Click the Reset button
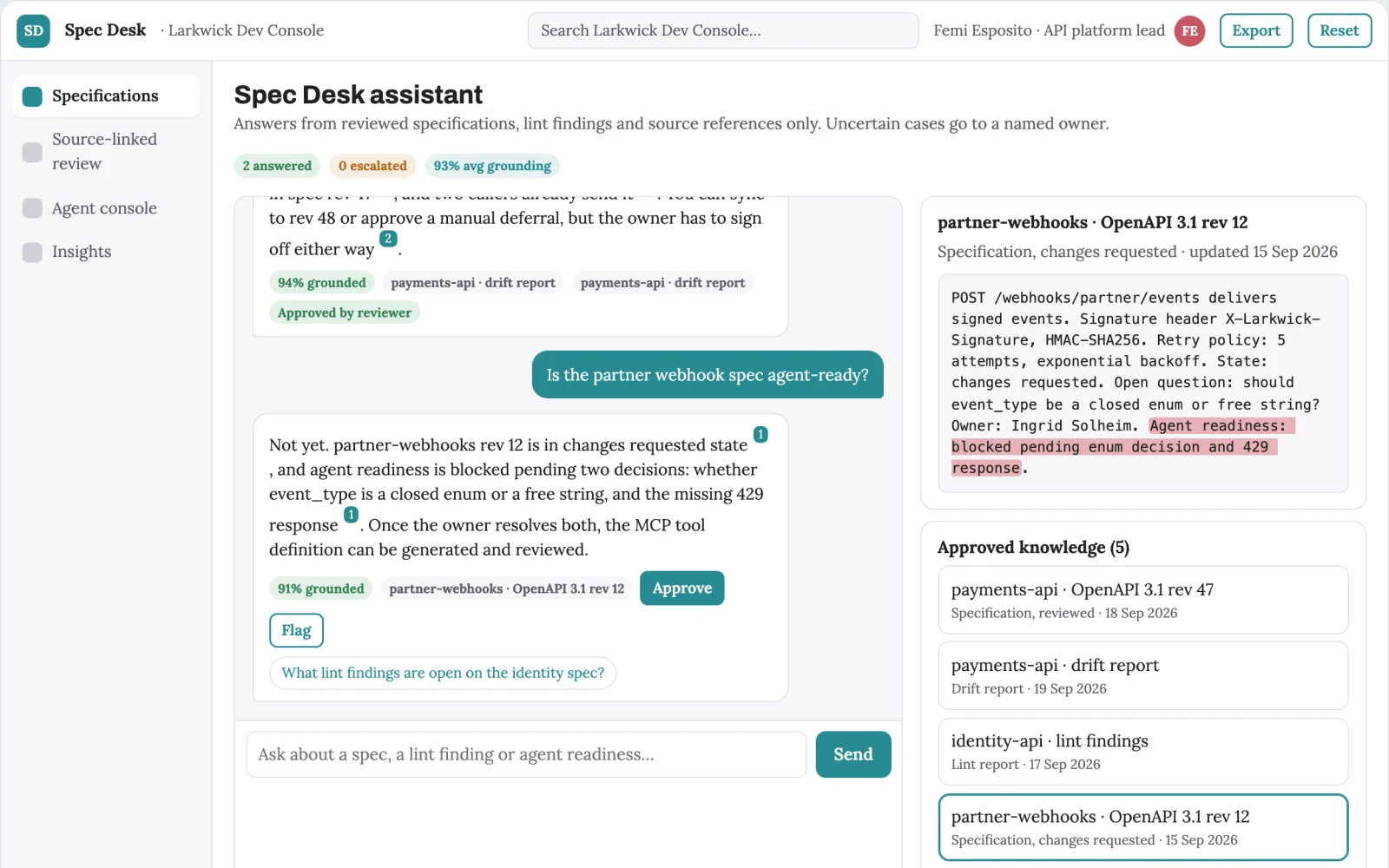1389x868 pixels. (1340, 30)
